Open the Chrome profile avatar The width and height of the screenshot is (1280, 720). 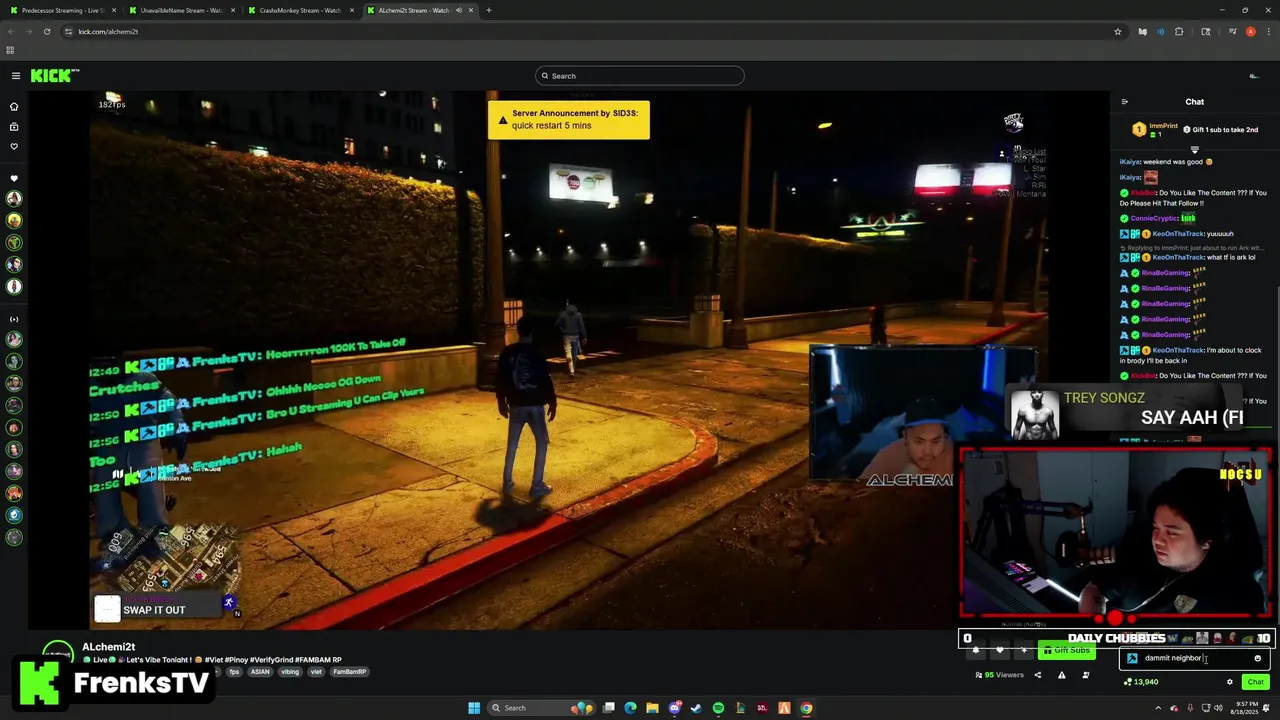click(x=1250, y=31)
